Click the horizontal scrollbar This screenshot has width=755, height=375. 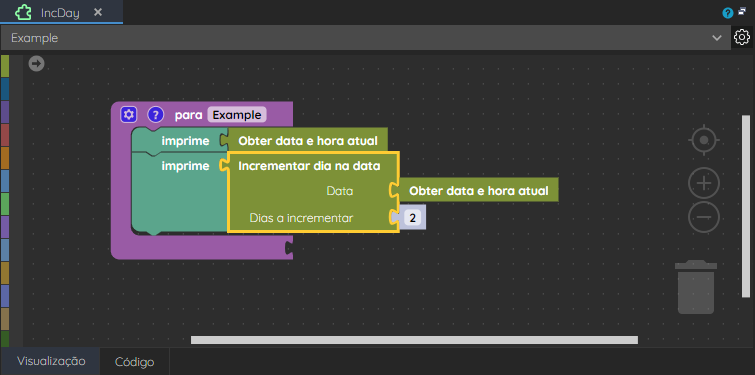click(x=414, y=340)
